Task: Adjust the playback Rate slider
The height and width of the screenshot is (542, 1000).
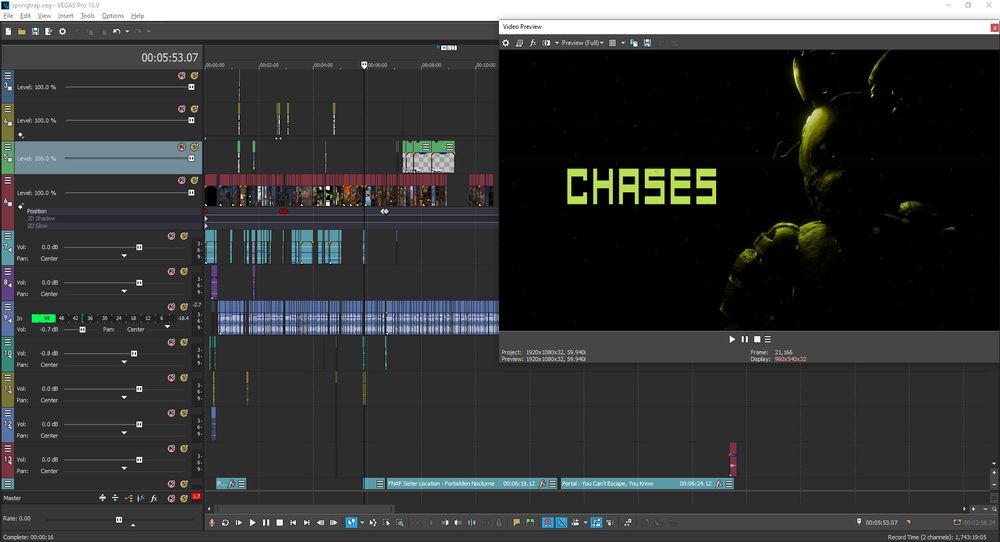Action: (119, 520)
